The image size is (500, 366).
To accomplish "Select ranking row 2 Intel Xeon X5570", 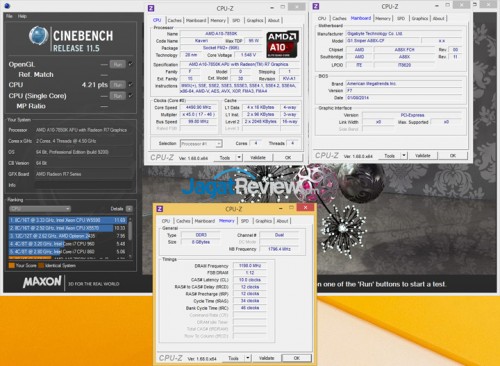I will [68, 228].
